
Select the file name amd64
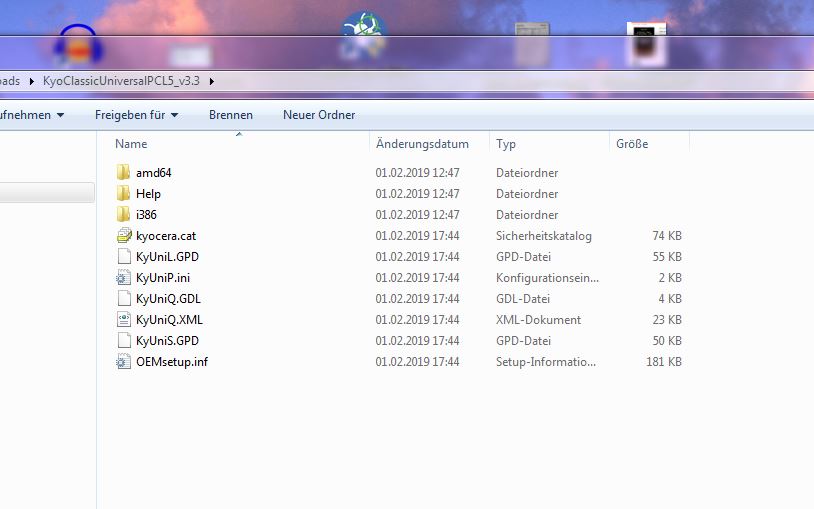tap(154, 173)
